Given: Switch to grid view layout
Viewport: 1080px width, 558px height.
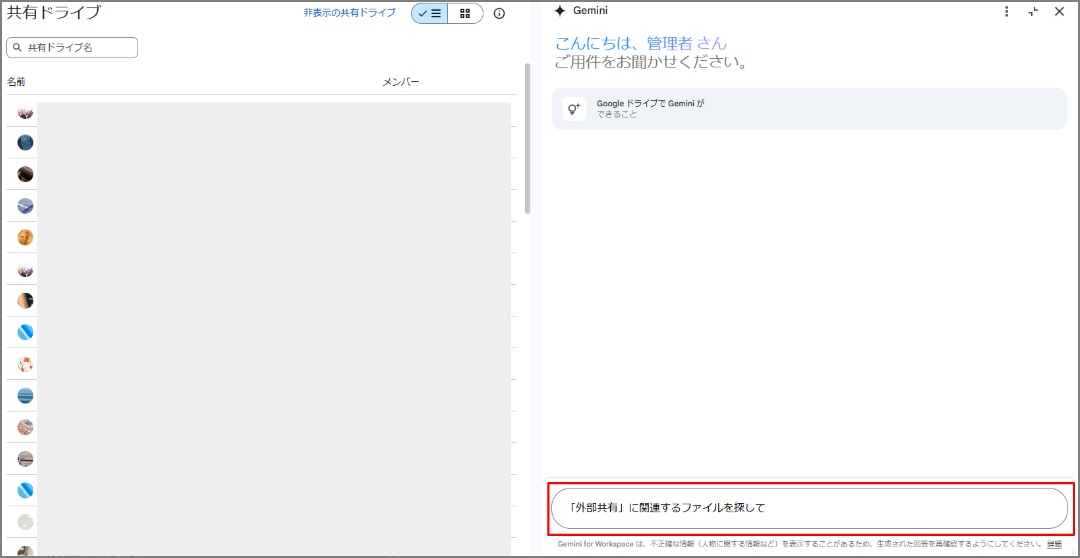Looking at the screenshot, I should click(466, 13).
